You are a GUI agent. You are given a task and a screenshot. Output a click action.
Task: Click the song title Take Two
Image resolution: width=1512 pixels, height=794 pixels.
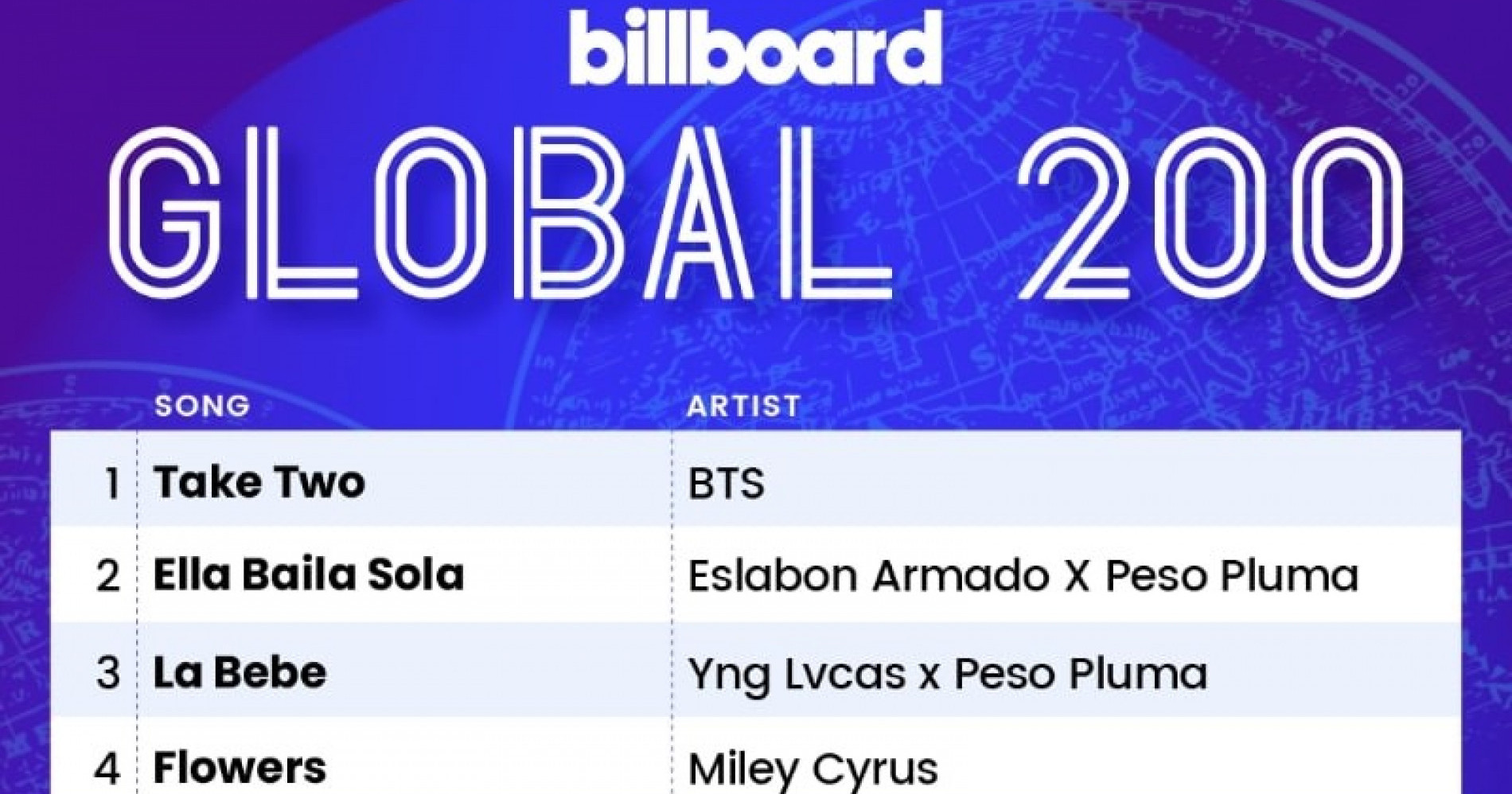(259, 482)
